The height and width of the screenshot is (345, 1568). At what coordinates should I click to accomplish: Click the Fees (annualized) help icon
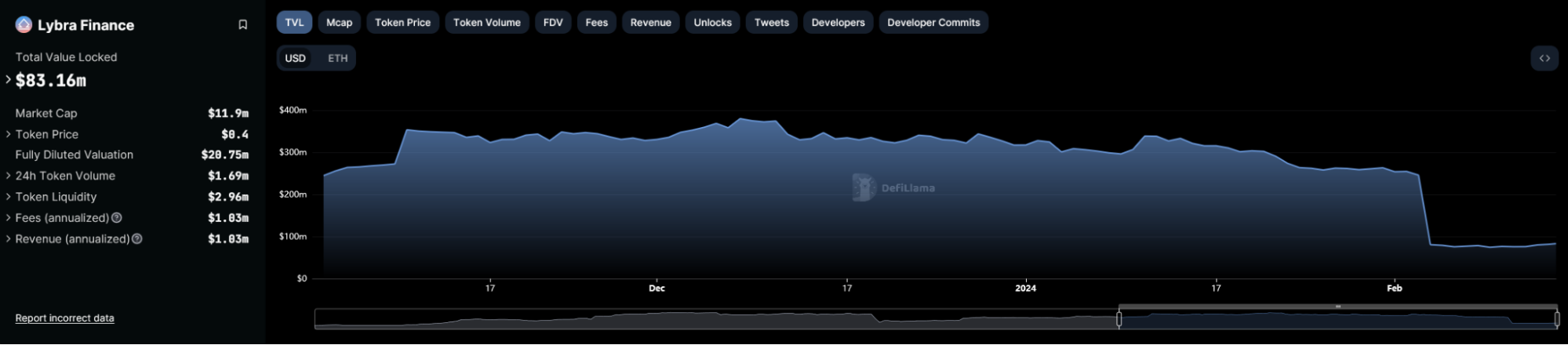point(117,218)
